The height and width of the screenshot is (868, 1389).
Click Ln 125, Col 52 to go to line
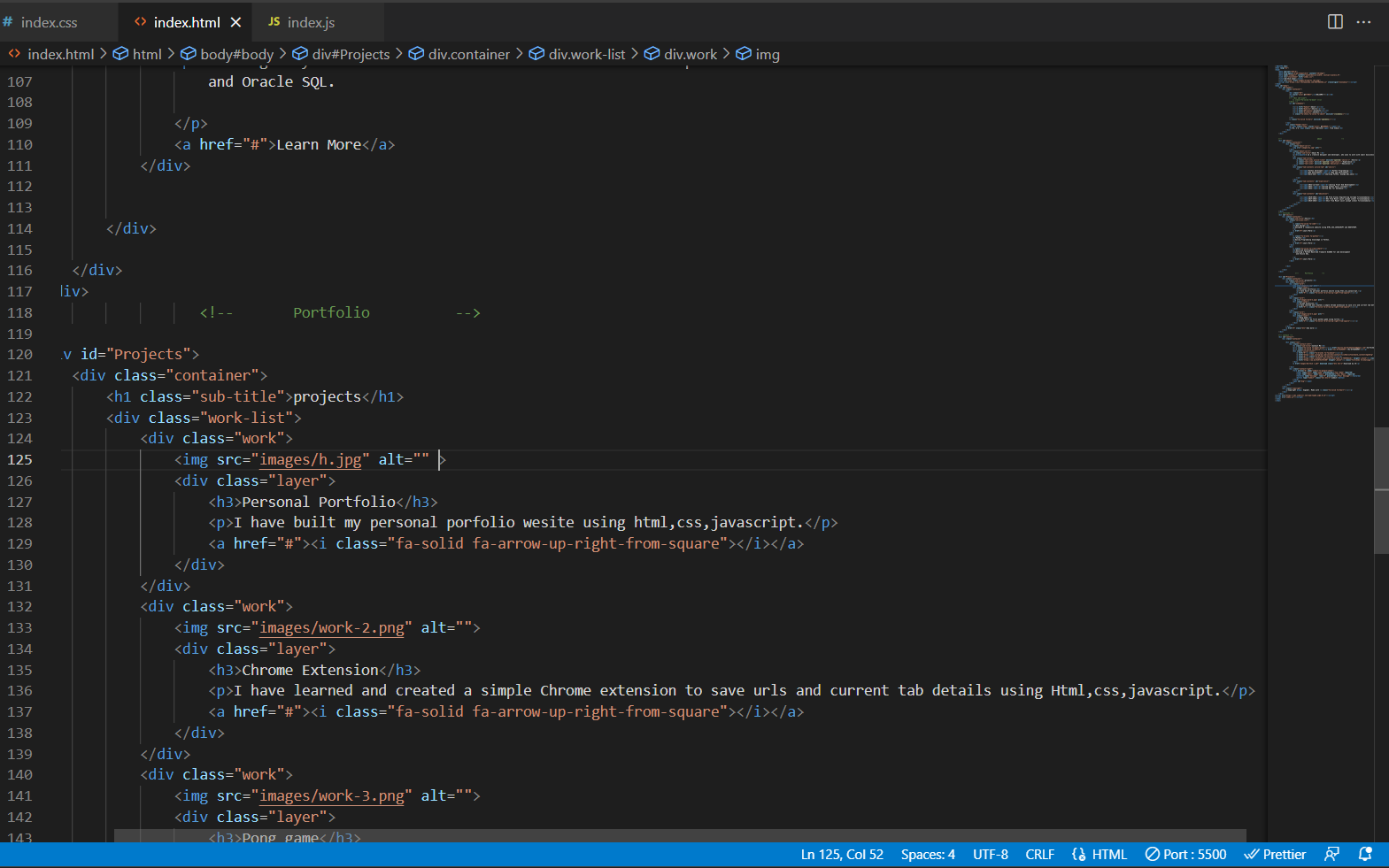point(841,854)
